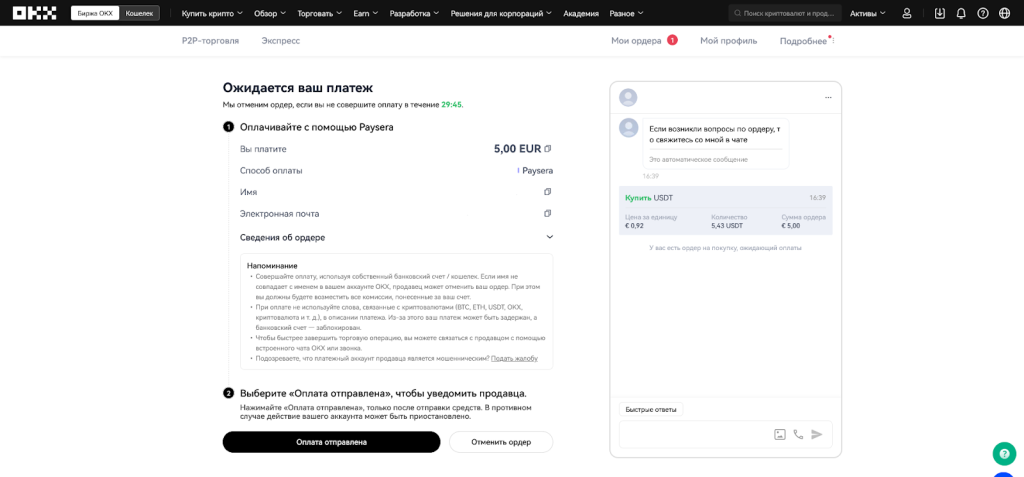This screenshot has height=477, width=1024.
Task: Copy the seller email address
Action: pos(548,213)
